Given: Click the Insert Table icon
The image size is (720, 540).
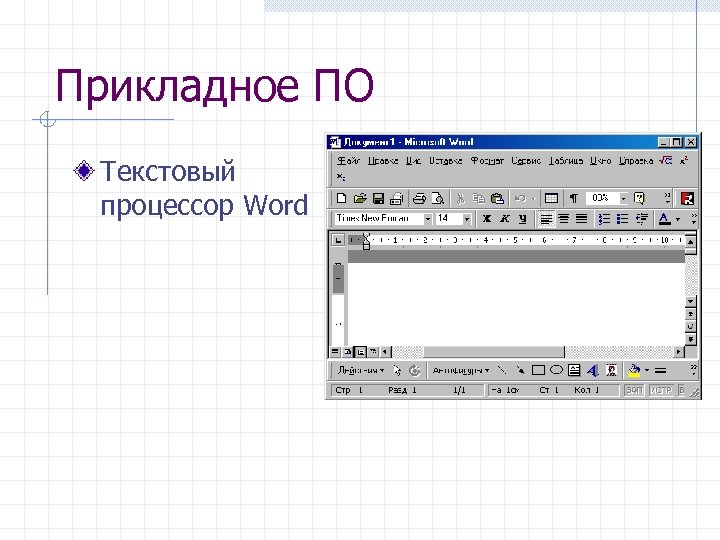Looking at the screenshot, I should click(x=551, y=198).
